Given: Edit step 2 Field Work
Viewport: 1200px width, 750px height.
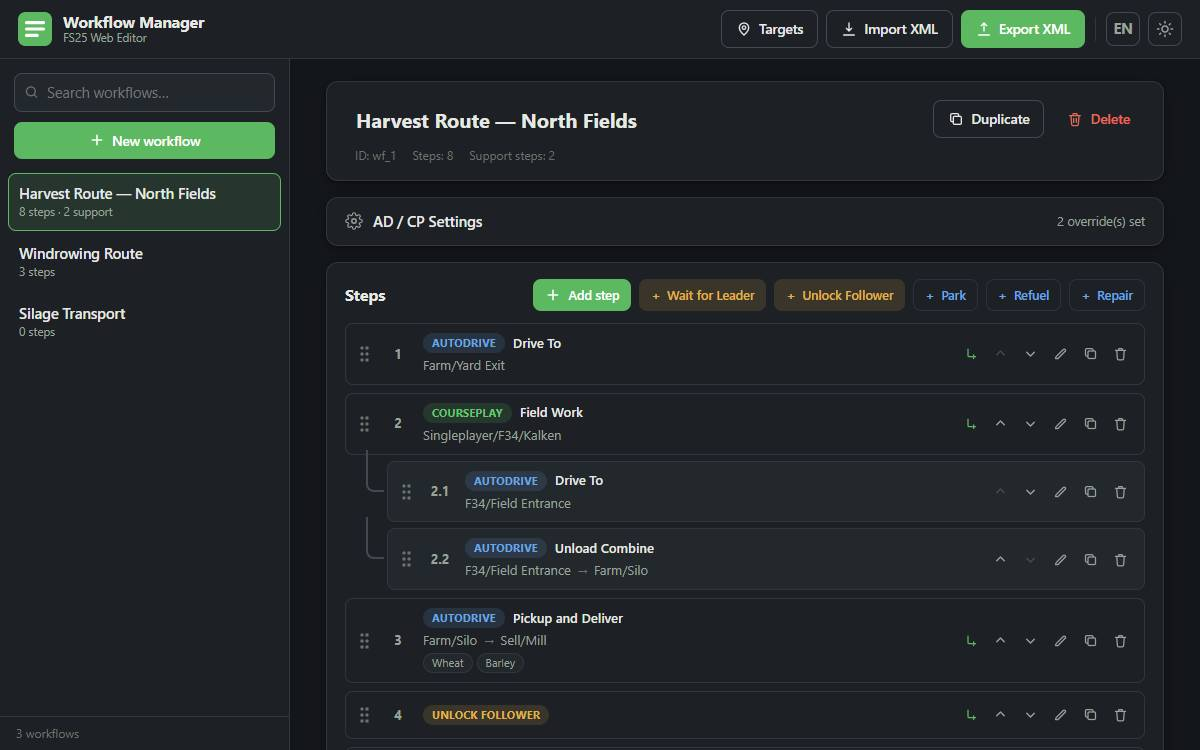Looking at the screenshot, I should [x=1060, y=424].
